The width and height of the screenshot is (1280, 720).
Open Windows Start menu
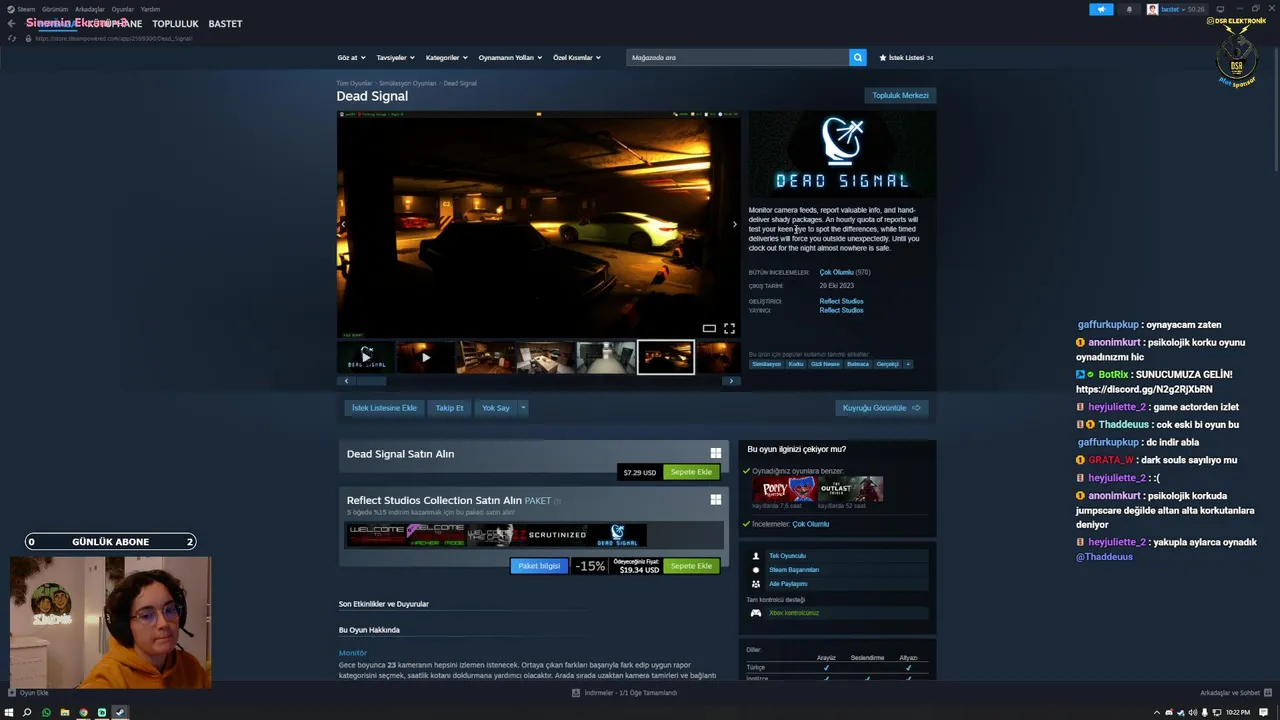click(x=9, y=712)
